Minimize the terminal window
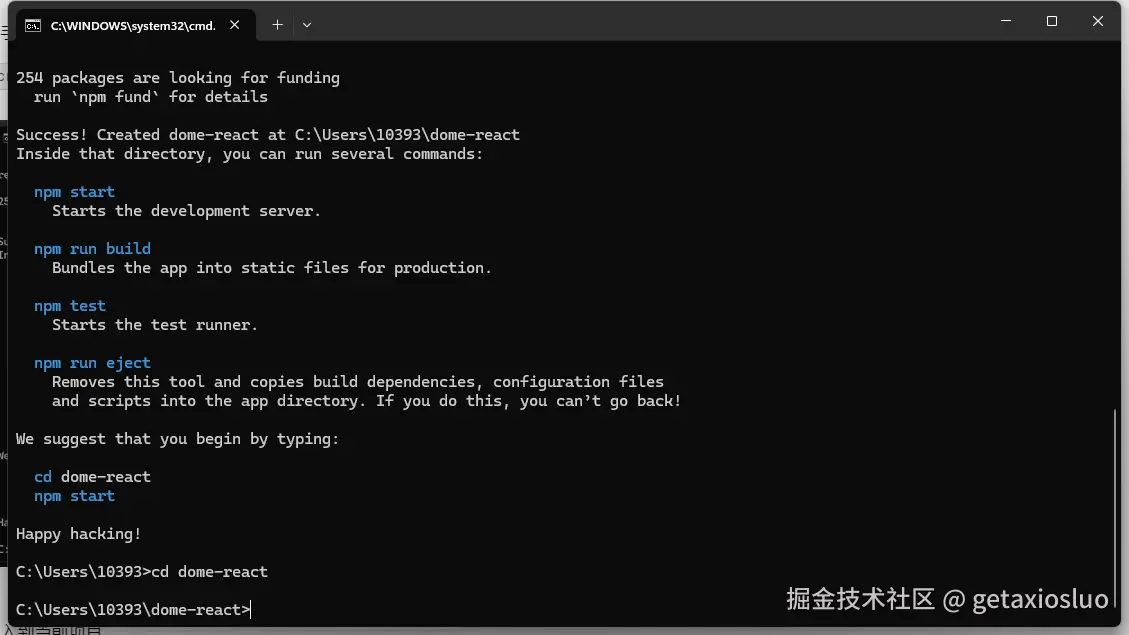Screen dimensions: 1129x635 tap(1006, 21)
